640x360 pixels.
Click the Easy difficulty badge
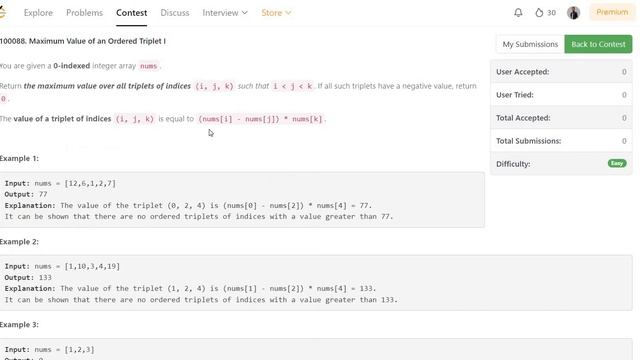point(617,163)
